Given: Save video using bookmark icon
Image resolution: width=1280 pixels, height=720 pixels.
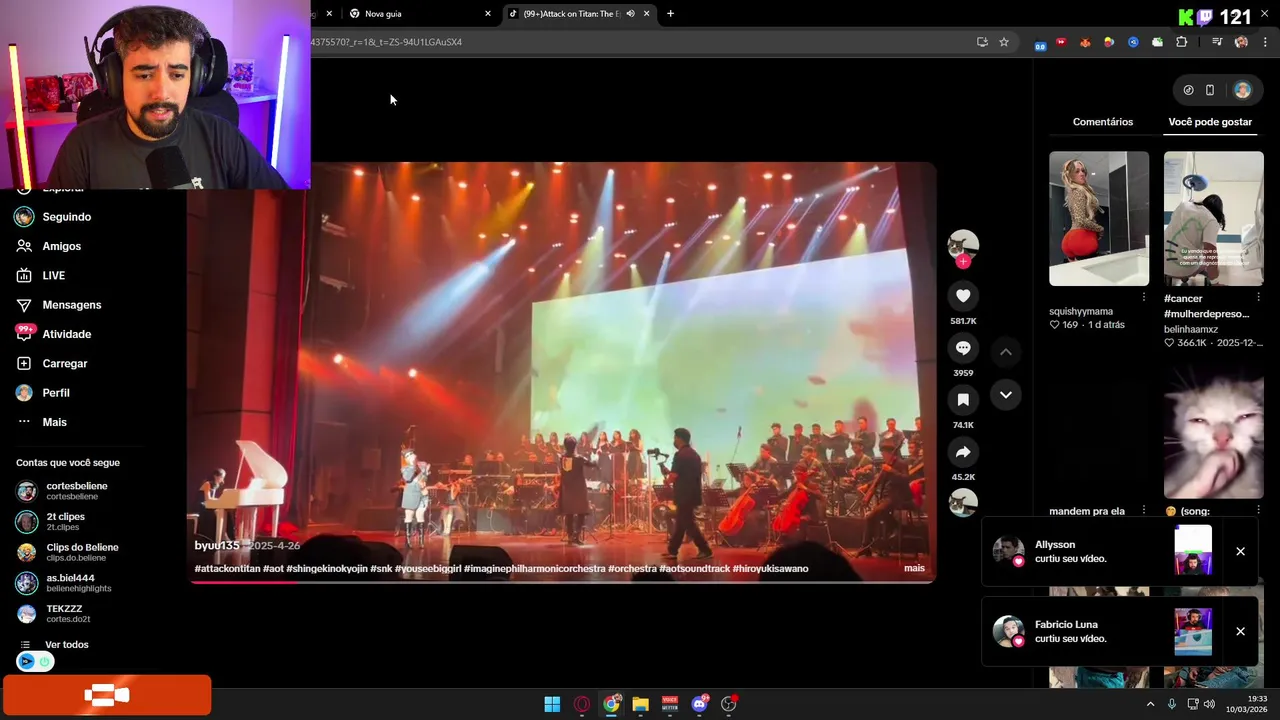Looking at the screenshot, I should 963,400.
